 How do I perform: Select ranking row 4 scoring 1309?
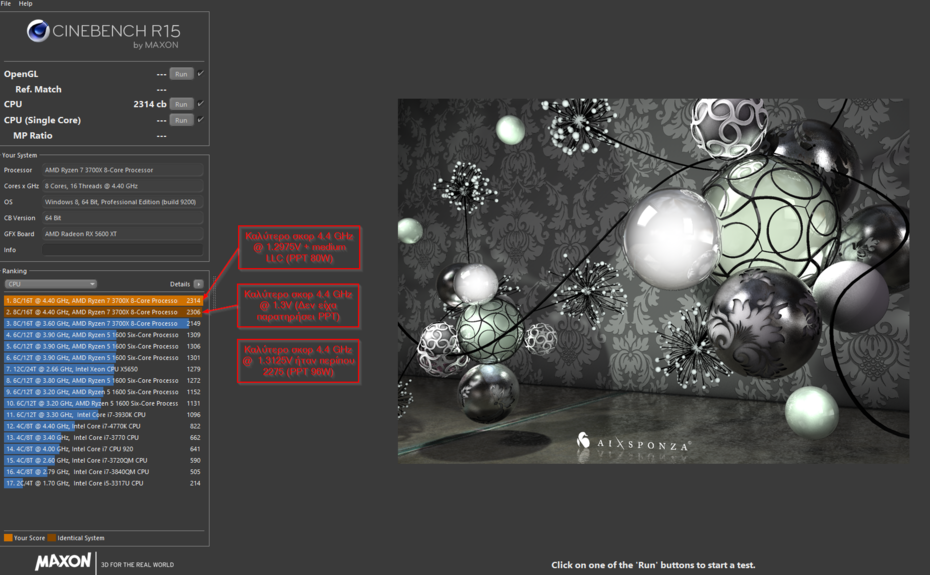click(103, 335)
